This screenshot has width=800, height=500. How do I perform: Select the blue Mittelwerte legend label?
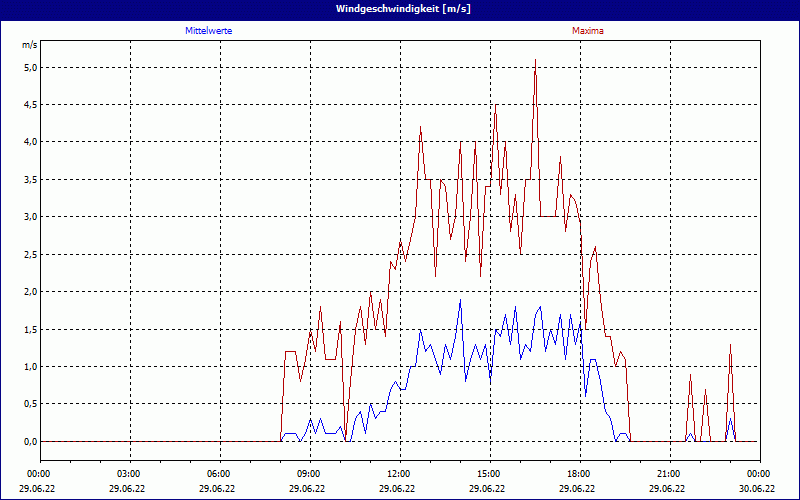click(208, 31)
